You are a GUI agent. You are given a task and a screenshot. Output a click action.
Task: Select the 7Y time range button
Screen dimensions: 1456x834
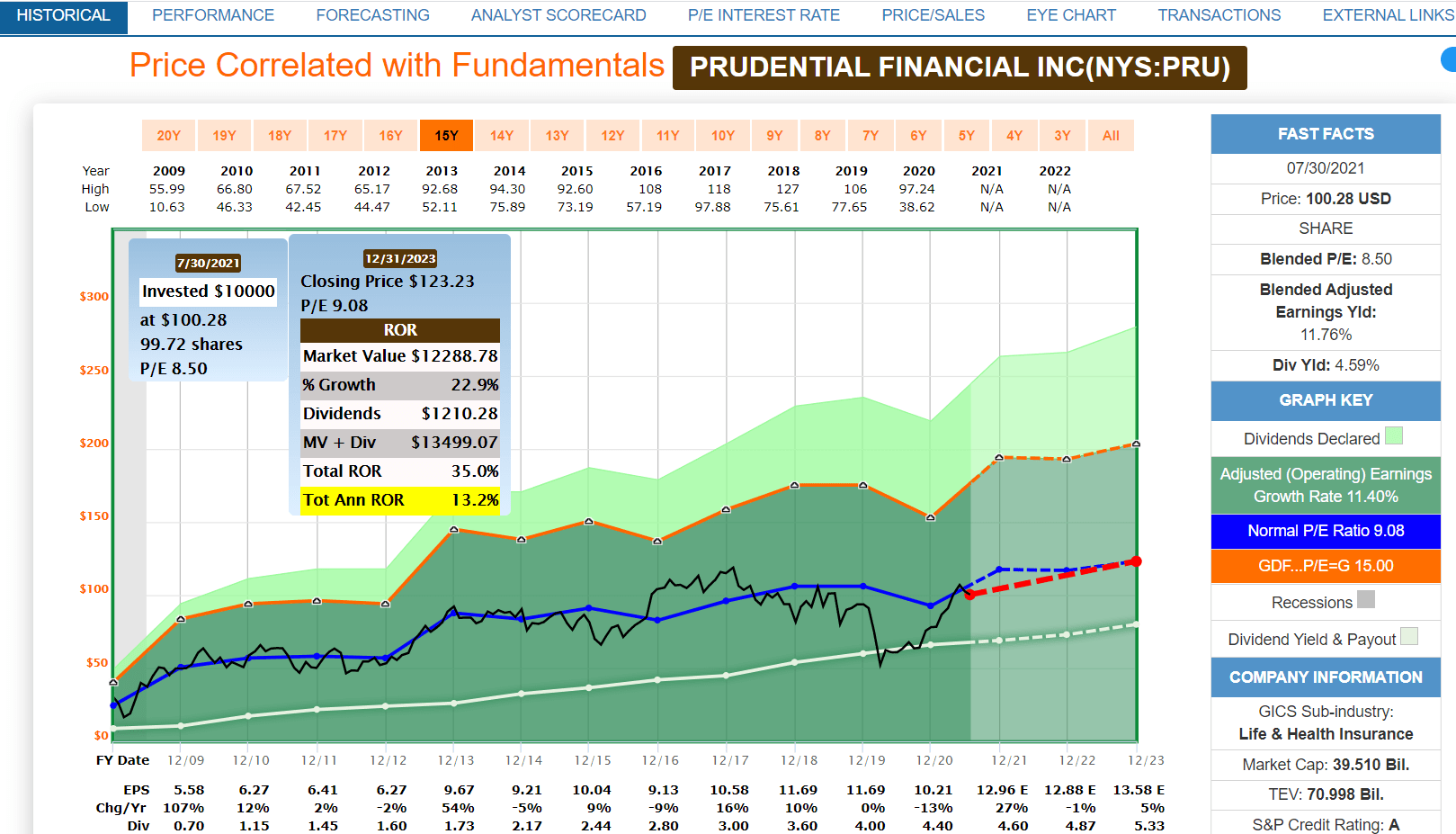pos(871,136)
